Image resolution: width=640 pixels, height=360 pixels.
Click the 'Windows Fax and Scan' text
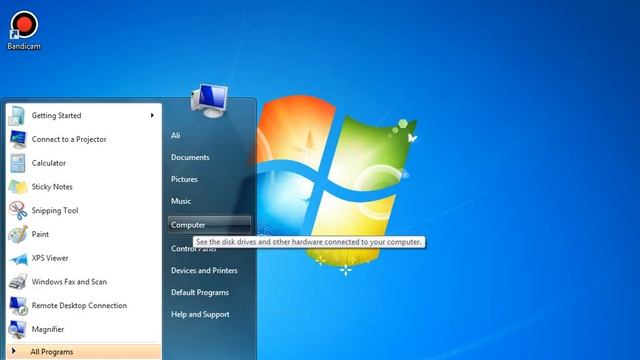click(x=69, y=282)
